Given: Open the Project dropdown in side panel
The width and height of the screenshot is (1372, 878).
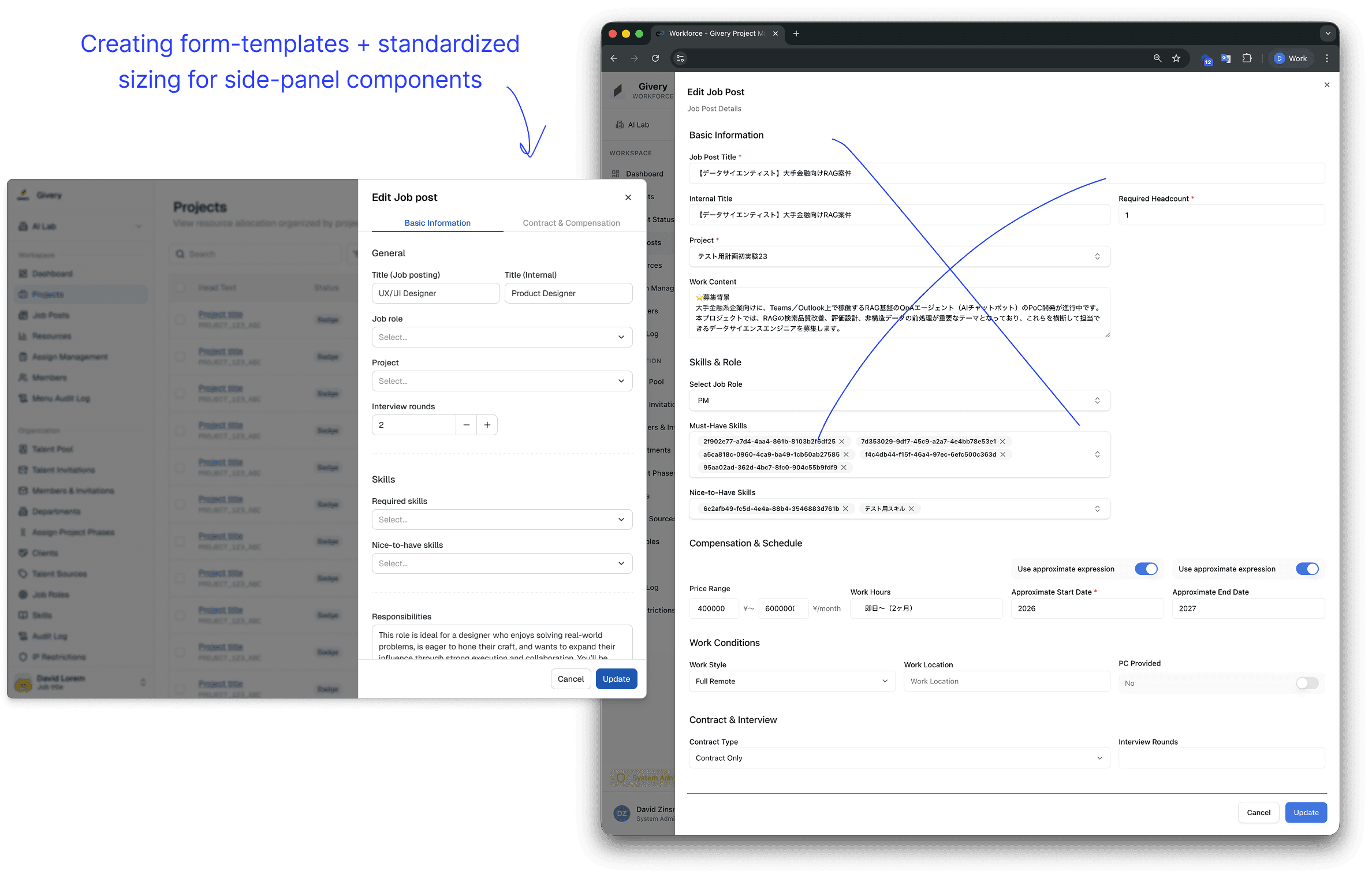Looking at the screenshot, I should click(900, 256).
